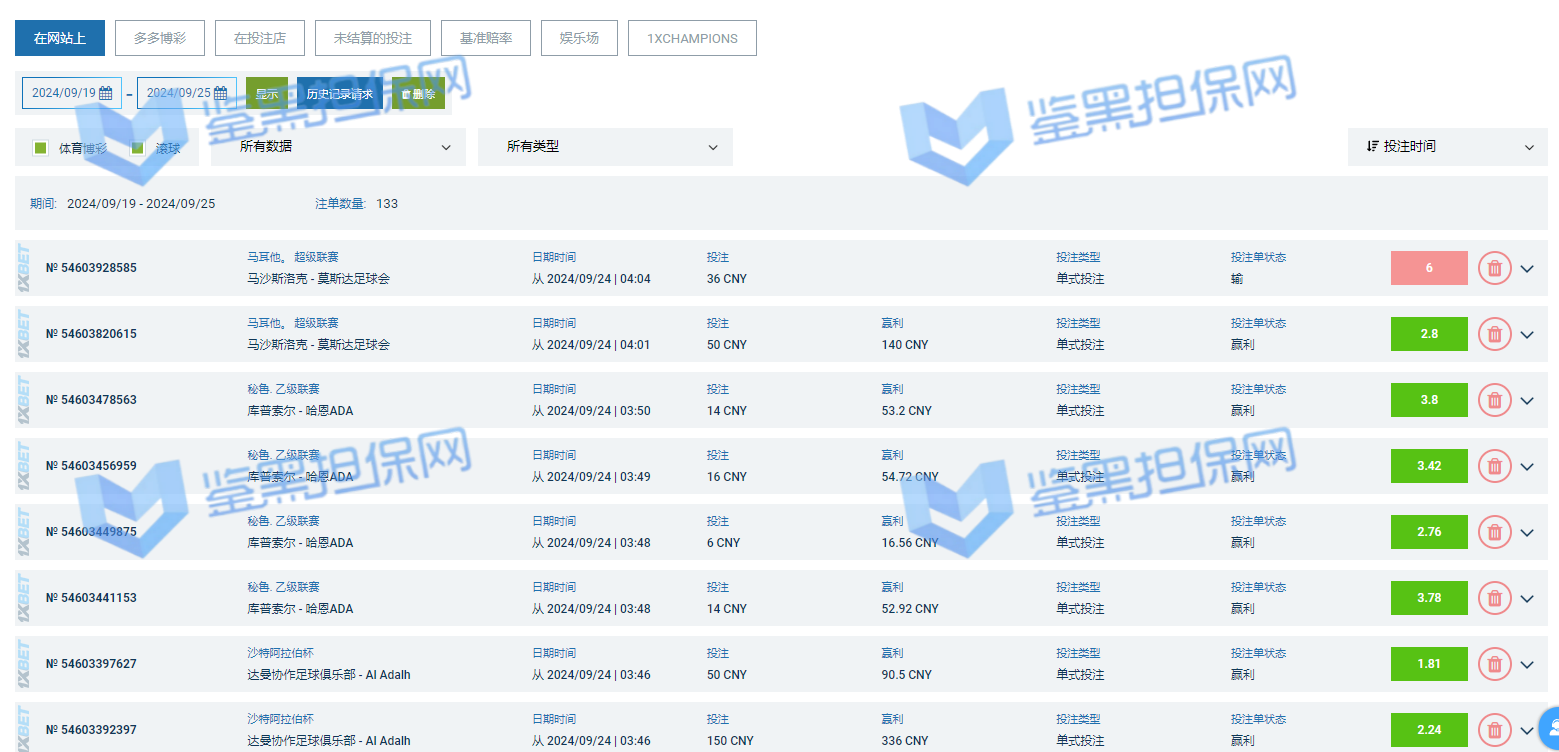Screen dimensions: 1559x752
Task: Open the live chat support bubble
Action: [x=1549, y=728]
